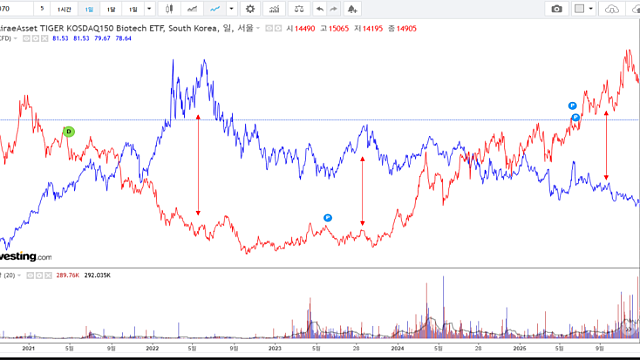
Task: Expand the CFD series legend dropdown
Action: click(x=16, y=38)
